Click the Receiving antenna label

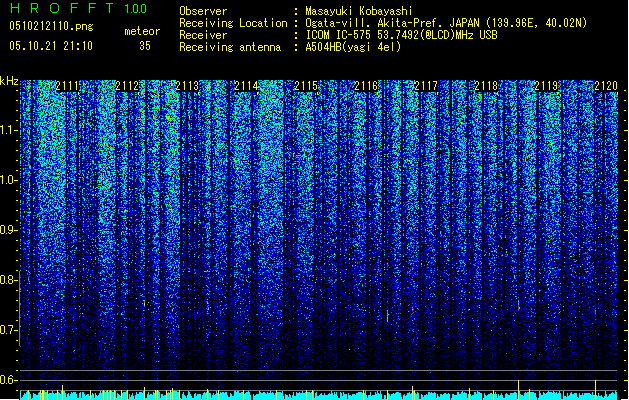[x=230, y=47]
